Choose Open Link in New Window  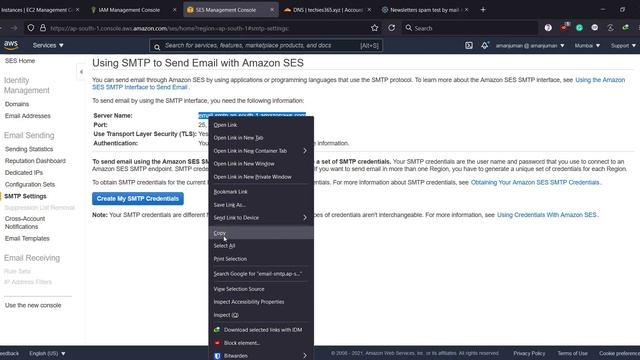(261, 164)
